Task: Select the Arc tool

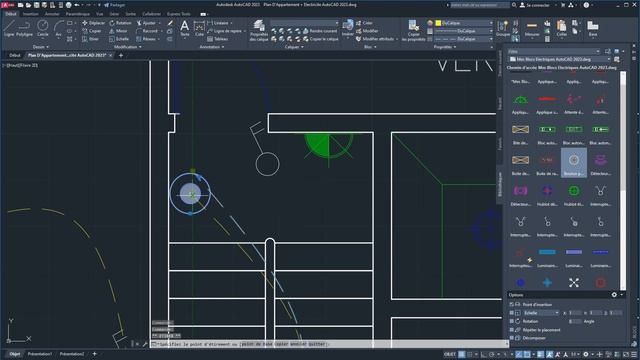Action: 58,29
